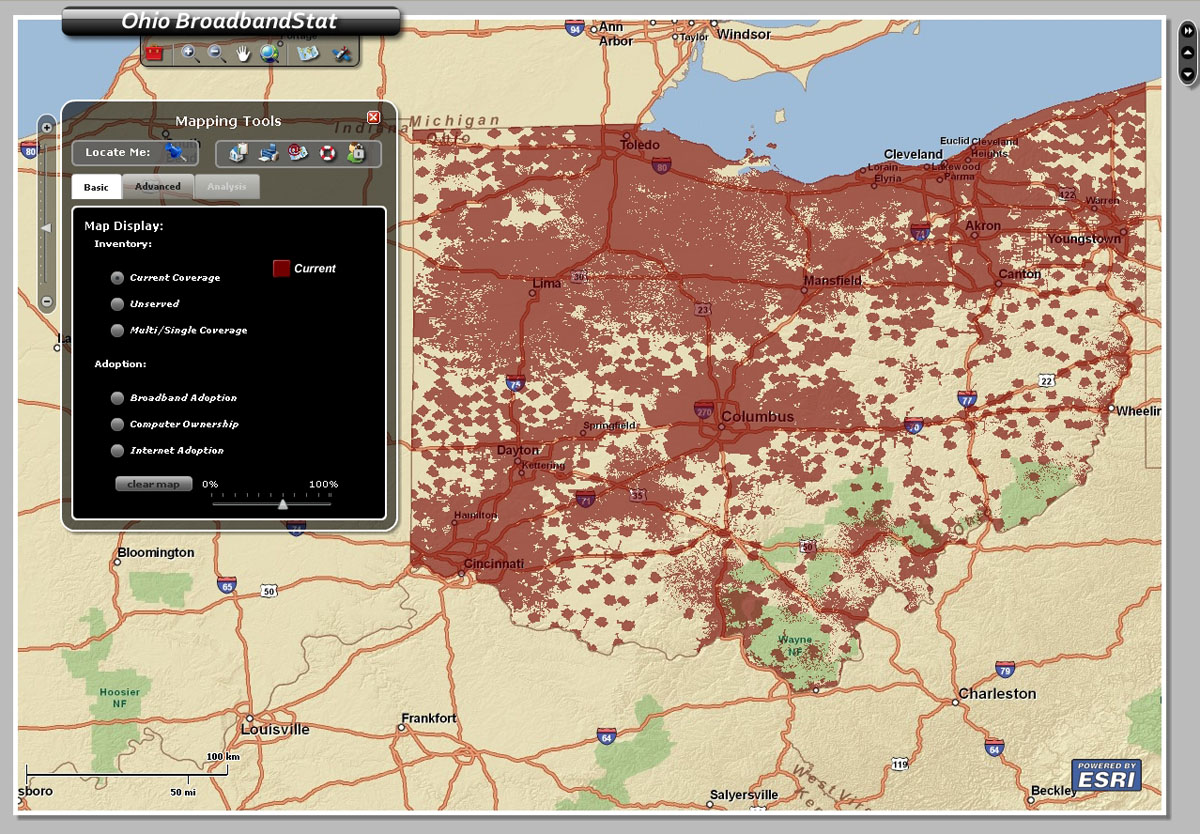1200x834 pixels.
Task: Choose the Broadband Adoption radio button
Action: (117, 398)
